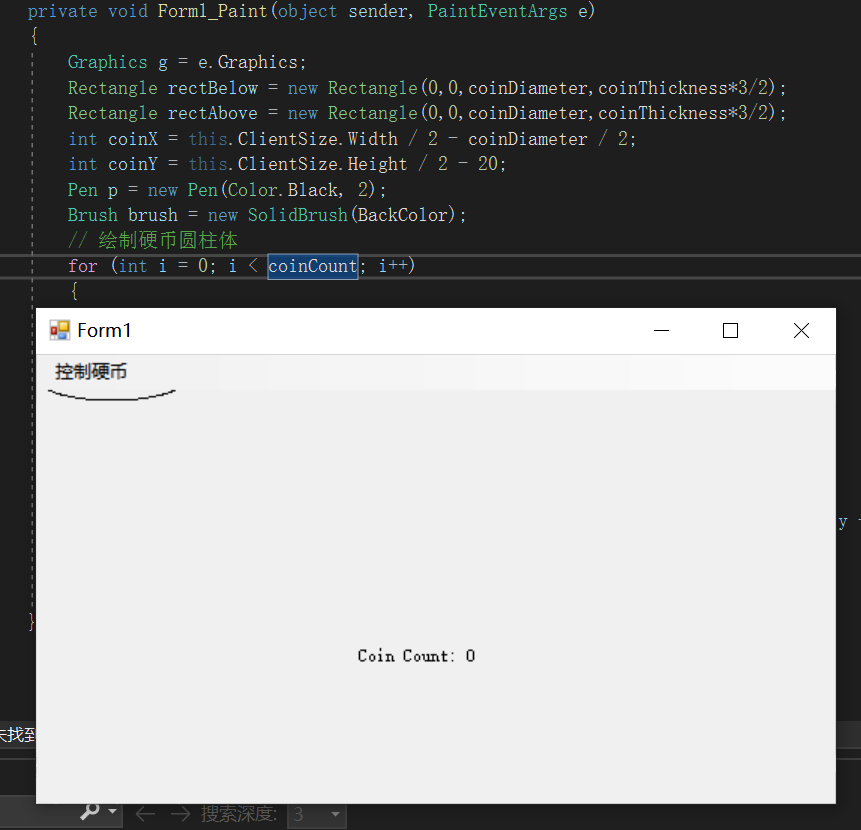Screen dimensions: 861x830
Task: Open the 控制硬币 menu
Action: click(91, 372)
